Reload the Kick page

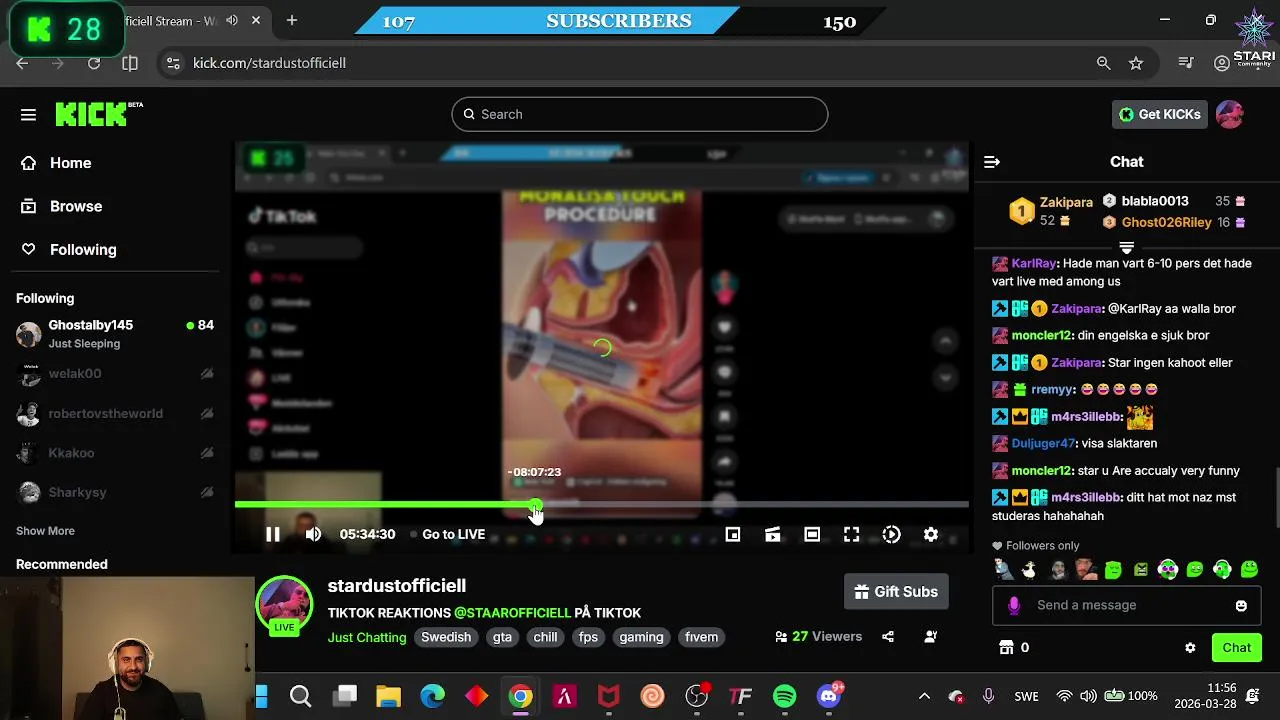point(94,63)
